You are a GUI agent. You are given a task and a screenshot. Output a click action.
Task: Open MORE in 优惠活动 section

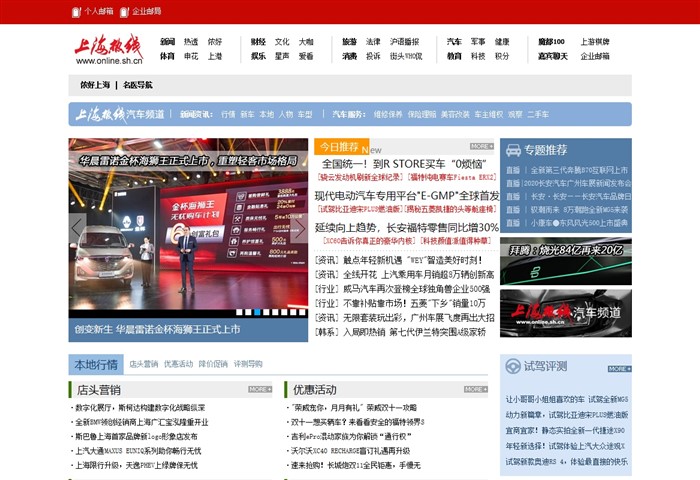[475, 389]
